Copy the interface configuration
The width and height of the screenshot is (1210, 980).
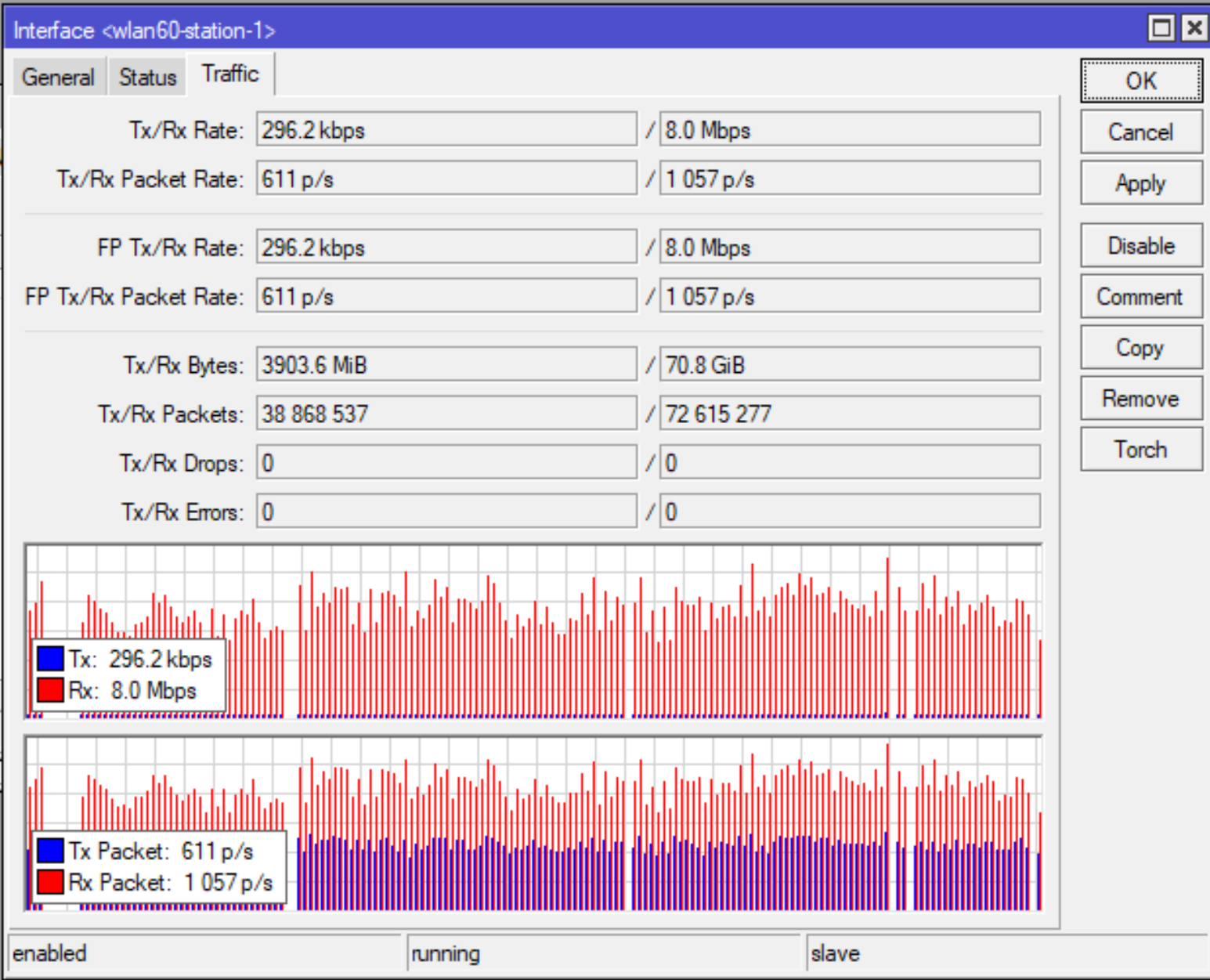(x=1140, y=347)
